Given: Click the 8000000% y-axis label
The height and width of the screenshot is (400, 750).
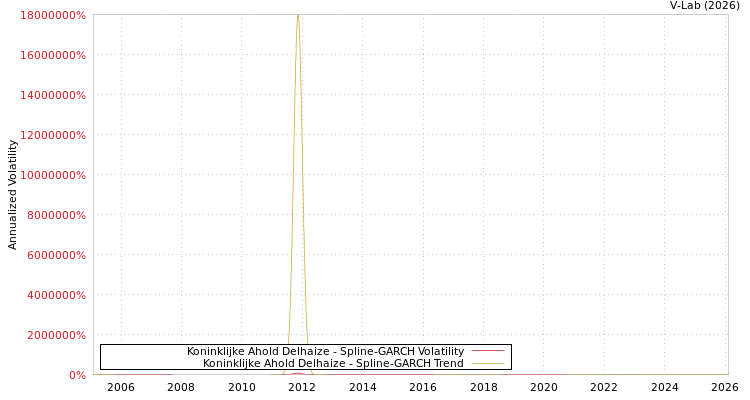Looking at the screenshot, I should click(56, 215).
